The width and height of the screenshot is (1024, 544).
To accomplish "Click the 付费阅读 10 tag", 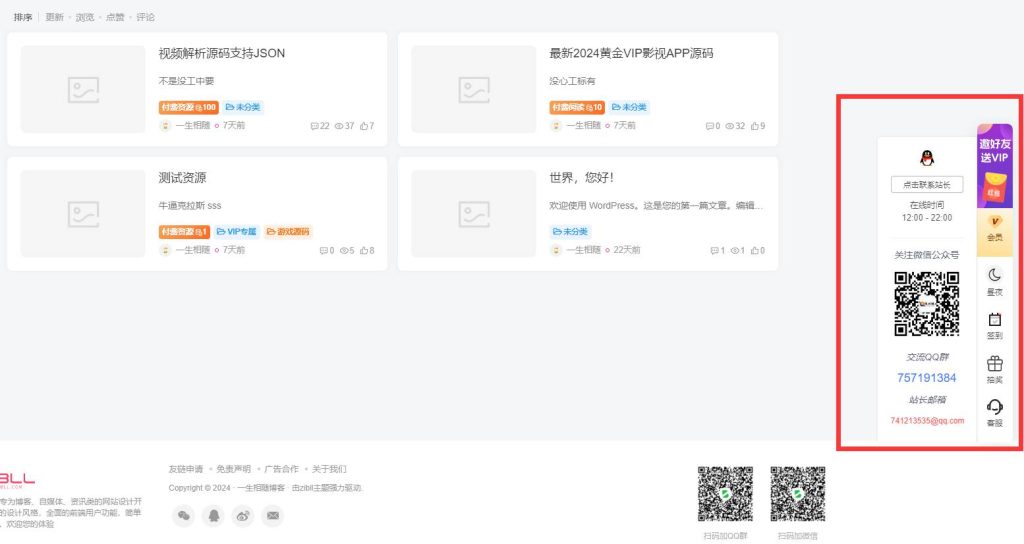I will click(x=577, y=107).
